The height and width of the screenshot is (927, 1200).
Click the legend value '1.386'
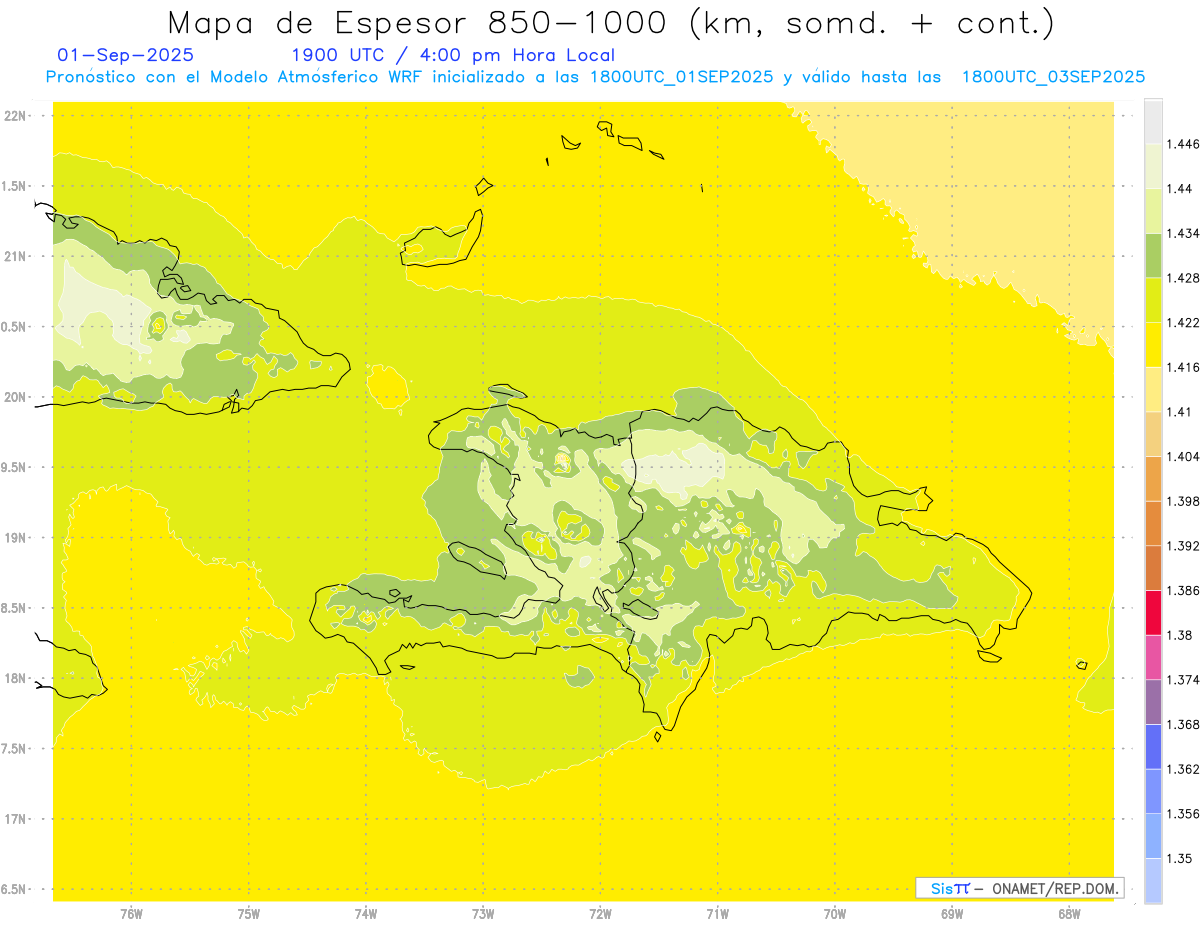tap(1183, 590)
